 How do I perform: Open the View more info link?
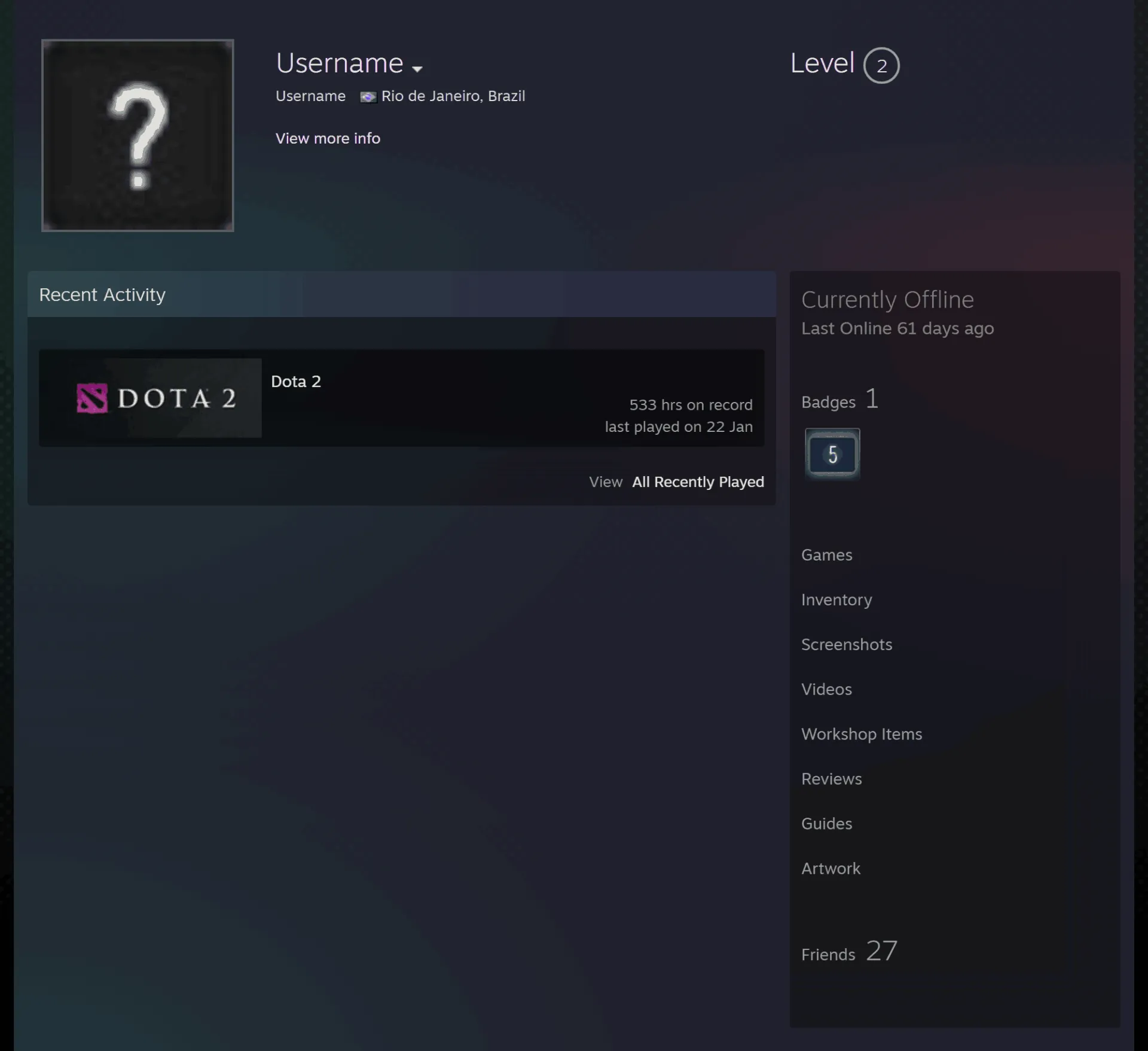point(328,138)
